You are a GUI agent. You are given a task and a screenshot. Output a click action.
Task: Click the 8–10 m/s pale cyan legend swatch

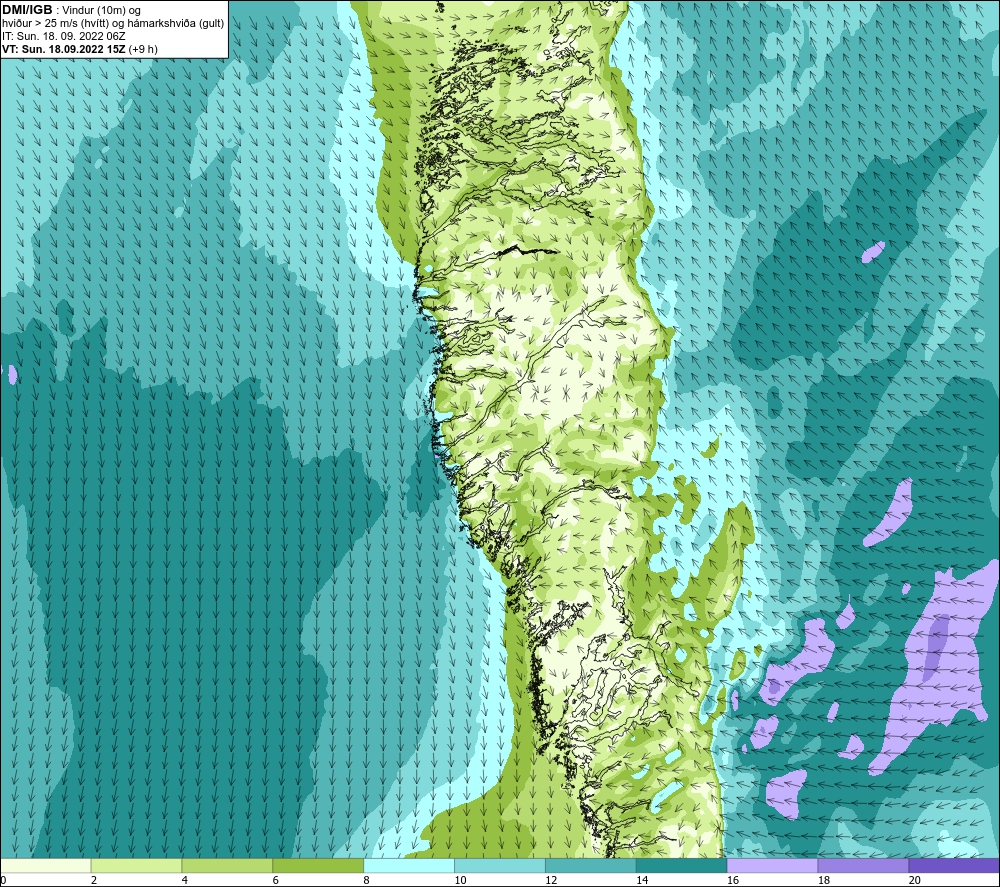coord(409,865)
